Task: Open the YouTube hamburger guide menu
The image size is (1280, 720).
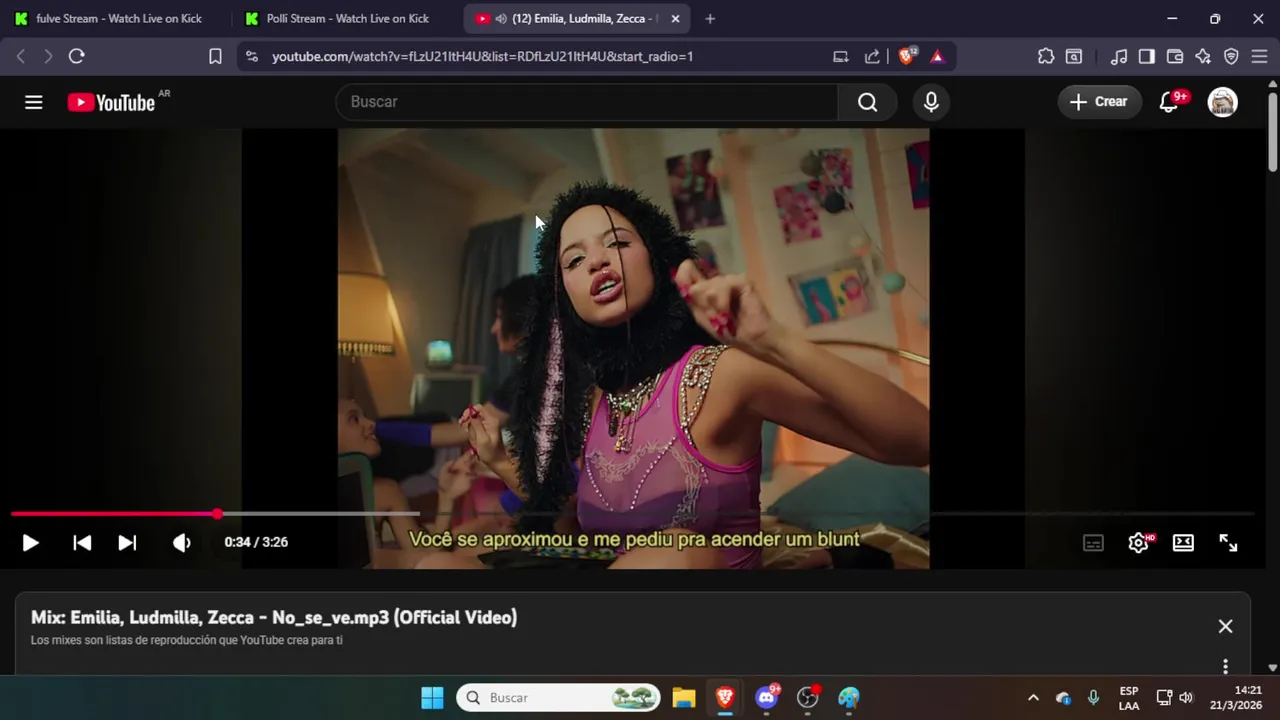Action: tap(34, 102)
